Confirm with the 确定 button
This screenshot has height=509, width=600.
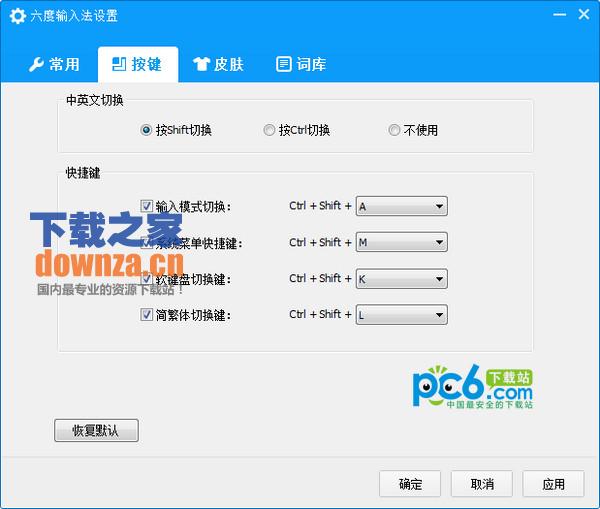tap(410, 484)
